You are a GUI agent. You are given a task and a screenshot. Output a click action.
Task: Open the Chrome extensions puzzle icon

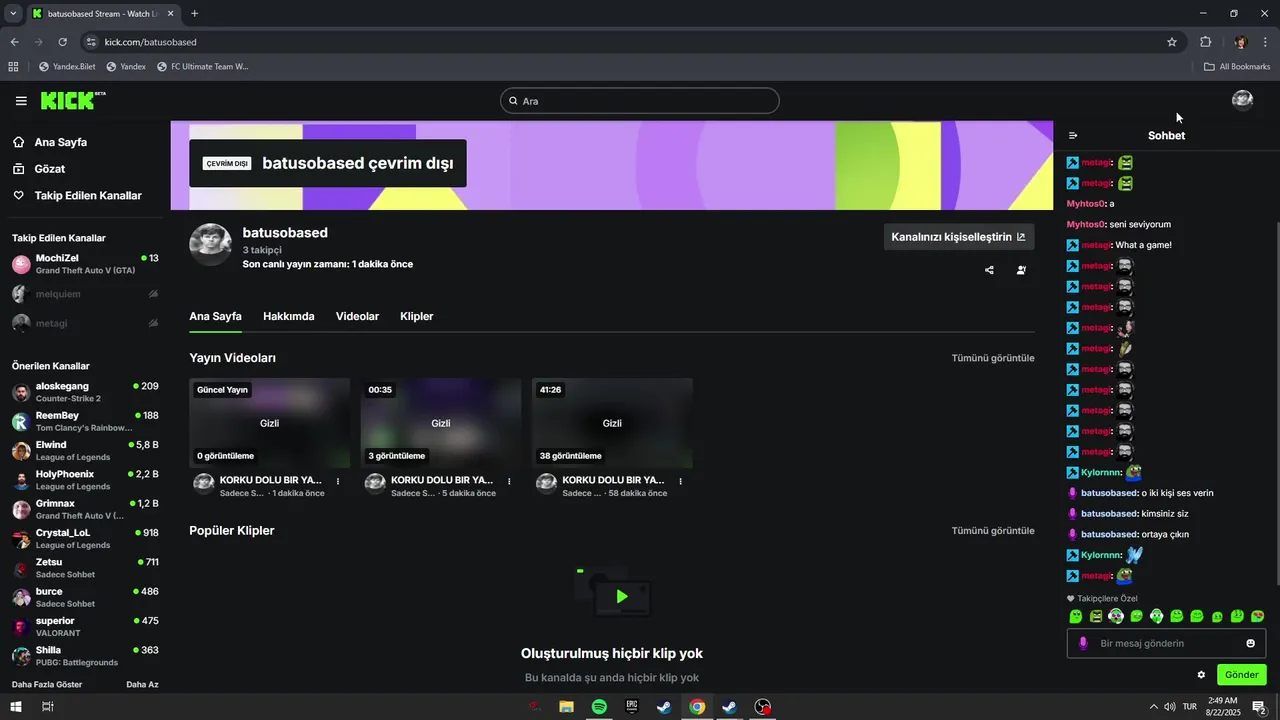[x=1205, y=42]
